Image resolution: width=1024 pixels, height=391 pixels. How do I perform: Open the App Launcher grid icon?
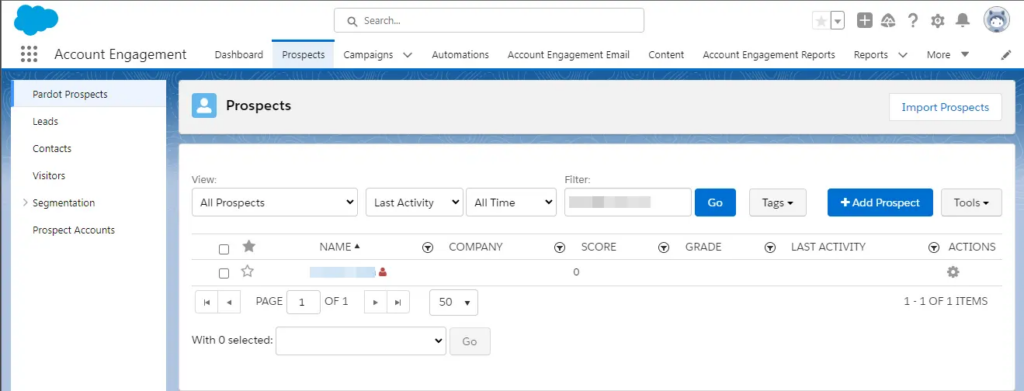(29, 54)
